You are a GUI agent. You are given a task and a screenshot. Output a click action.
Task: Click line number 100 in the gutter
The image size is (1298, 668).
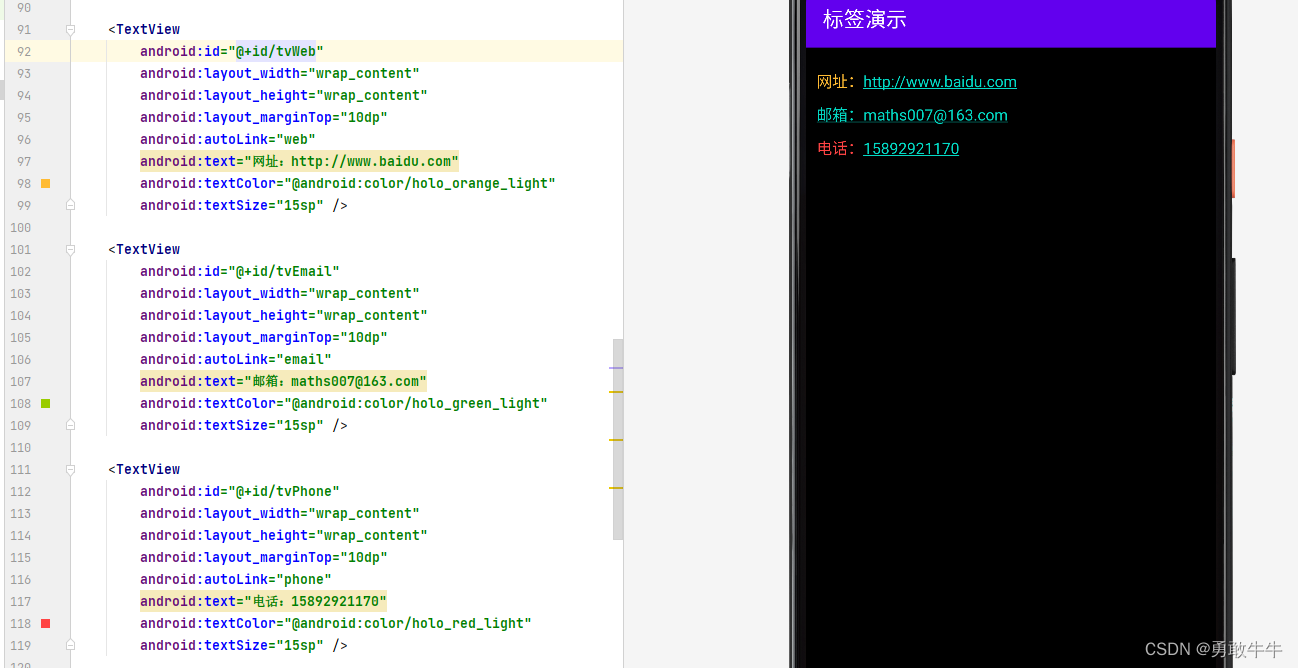pyautogui.click(x=21, y=228)
